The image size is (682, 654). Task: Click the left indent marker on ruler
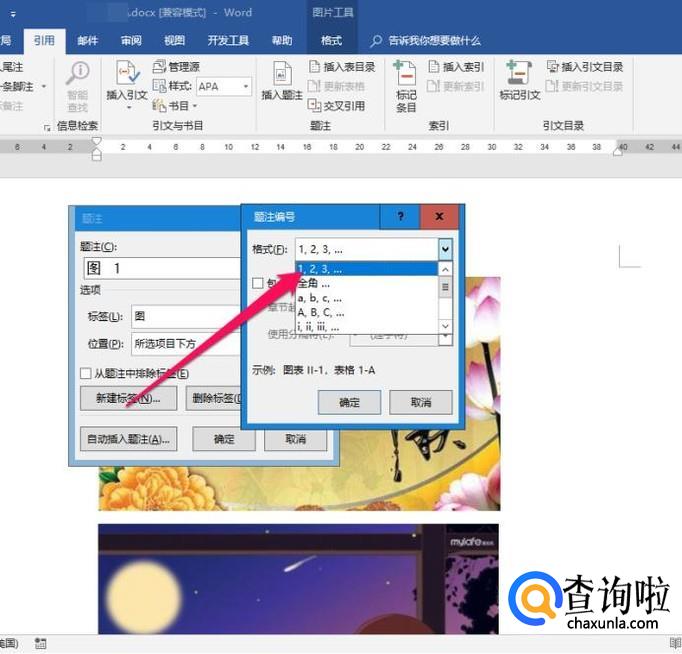(97, 154)
